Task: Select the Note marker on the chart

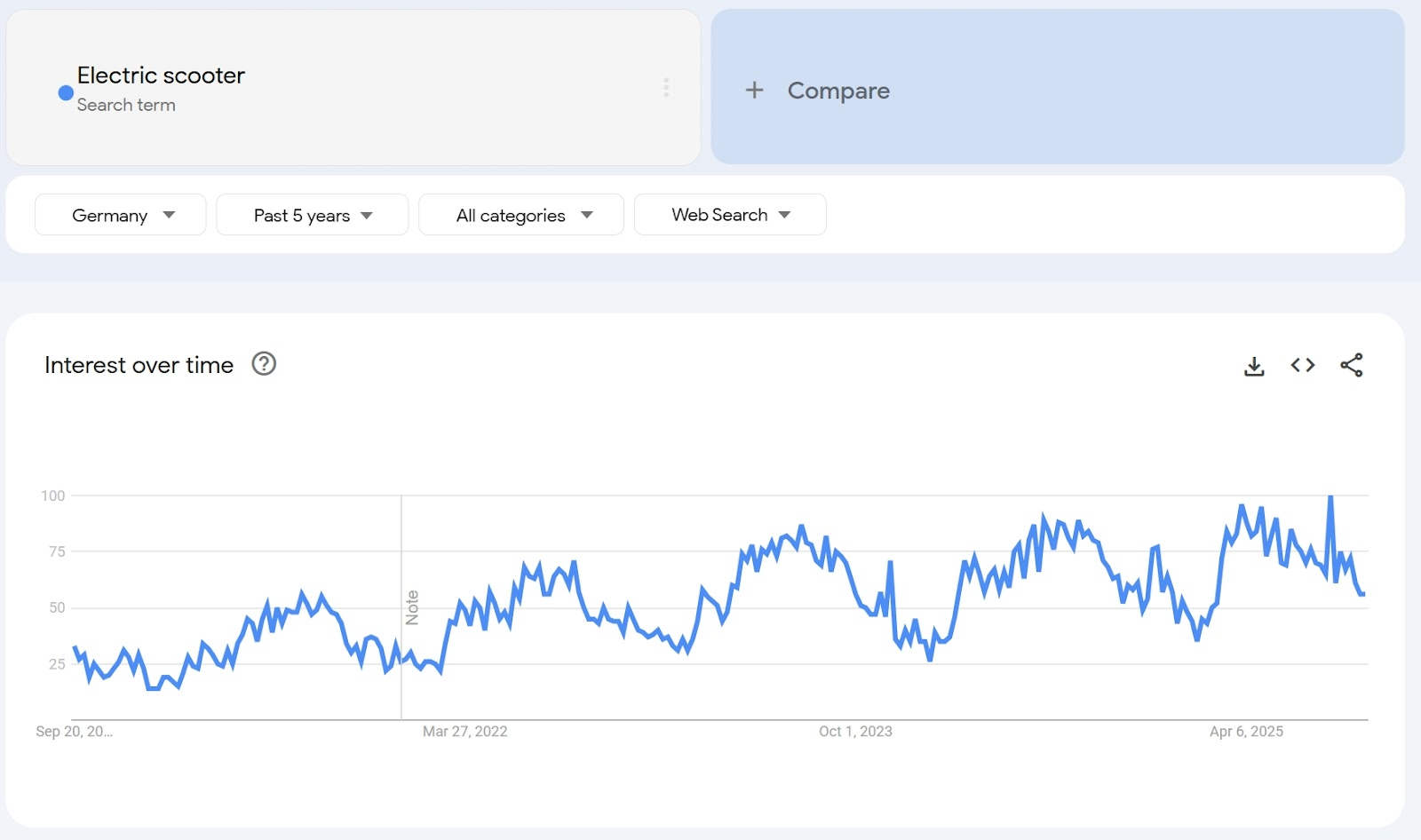Action: pyautogui.click(x=412, y=607)
